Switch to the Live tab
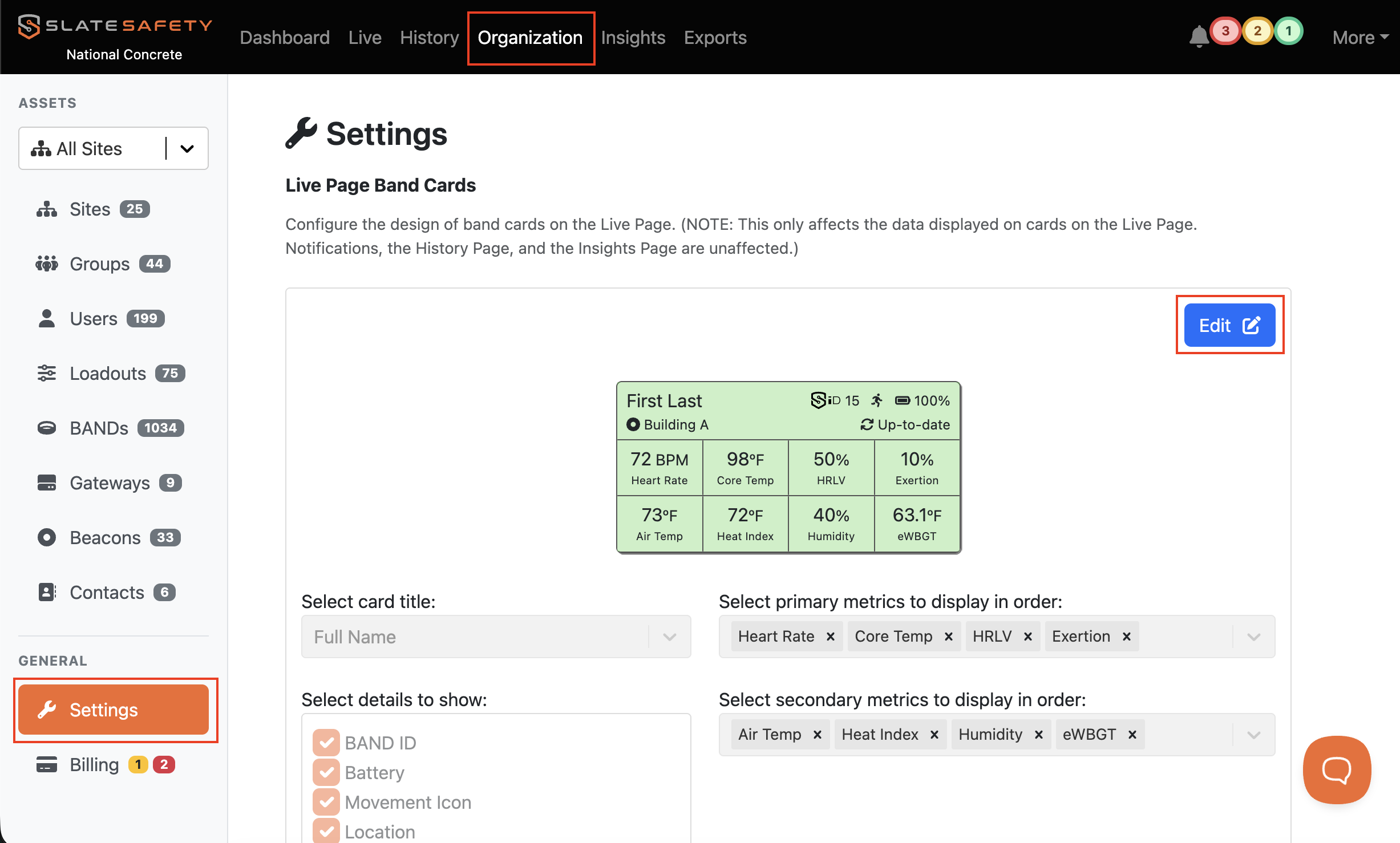 (365, 38)
